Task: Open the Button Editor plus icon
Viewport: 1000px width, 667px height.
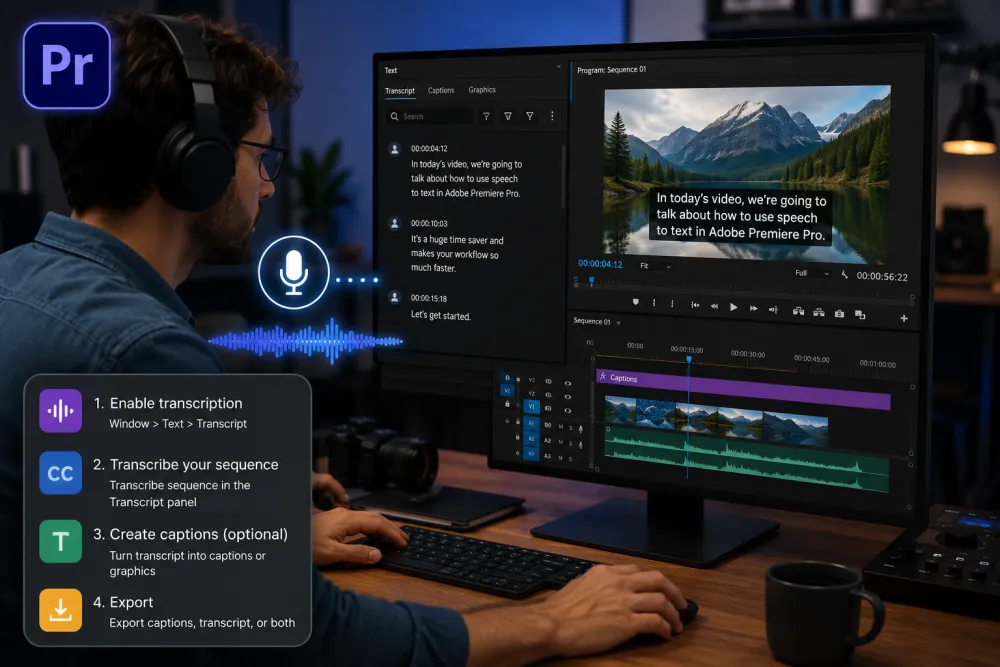Action: click(x=904, y=318)
